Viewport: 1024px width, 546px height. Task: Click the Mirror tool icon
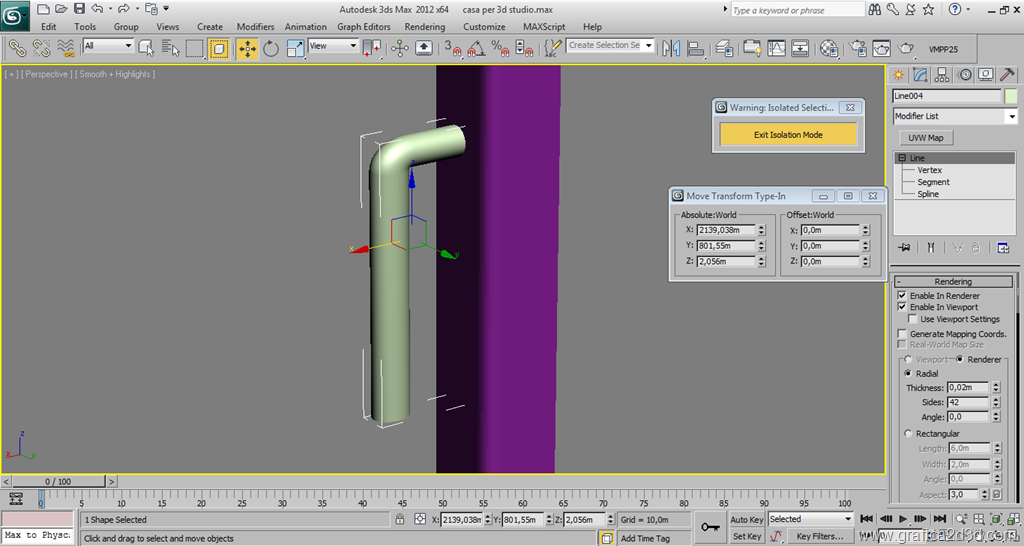[671, 48]
